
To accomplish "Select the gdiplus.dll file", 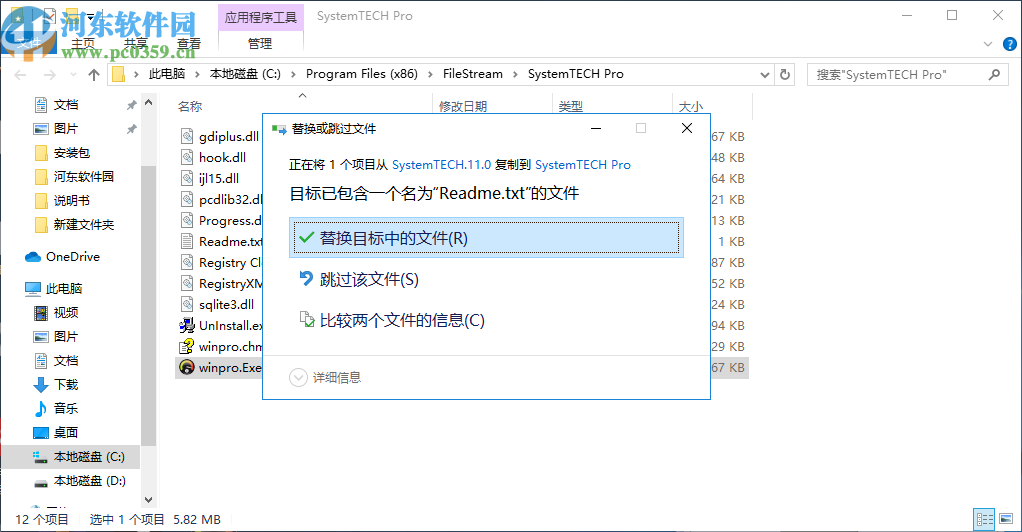I will pos(229,136).
